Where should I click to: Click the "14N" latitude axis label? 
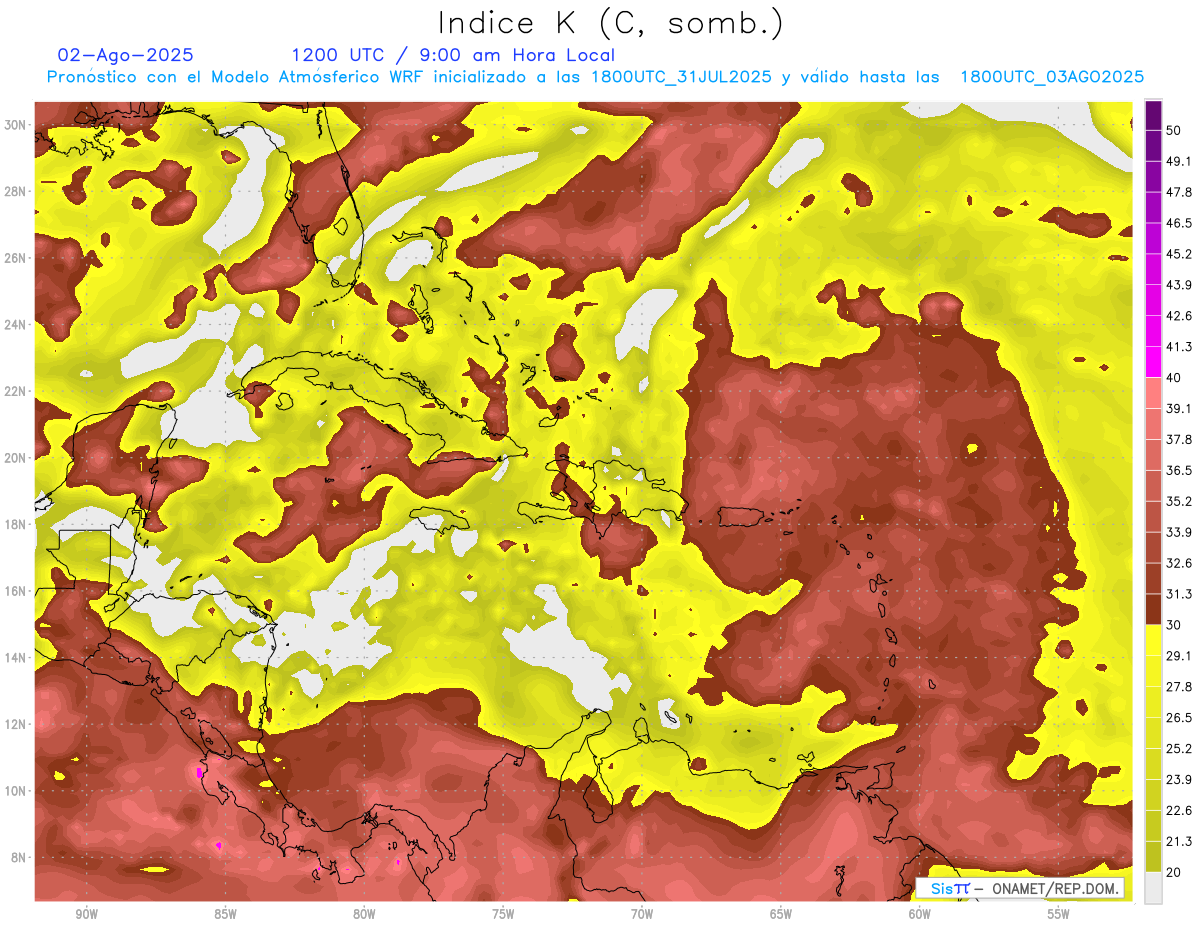[16, 658]
